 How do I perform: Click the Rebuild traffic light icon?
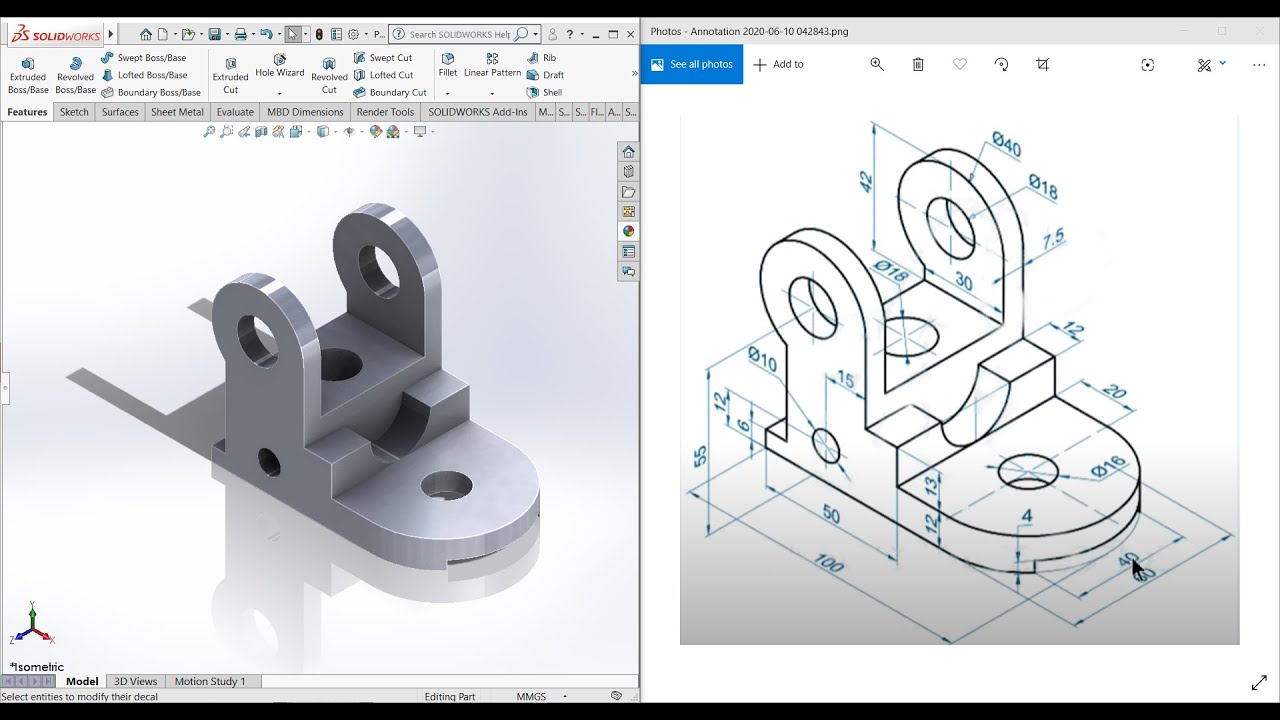click(x=319, y=34)
